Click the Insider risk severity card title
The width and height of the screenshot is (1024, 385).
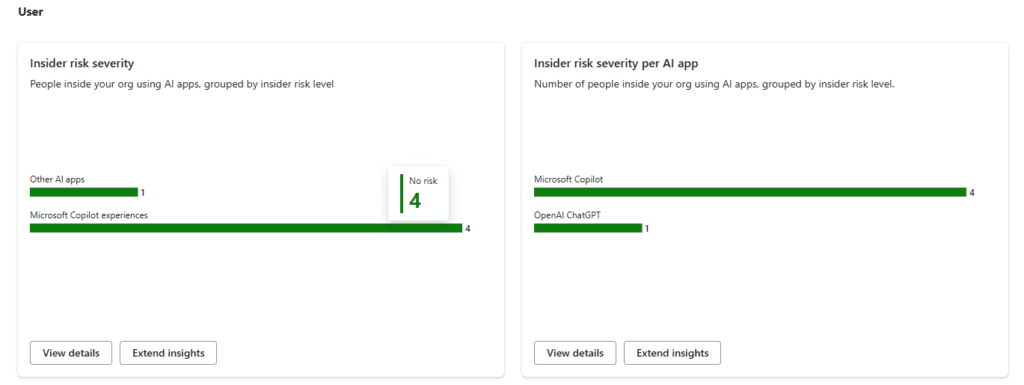click(82, 63)
